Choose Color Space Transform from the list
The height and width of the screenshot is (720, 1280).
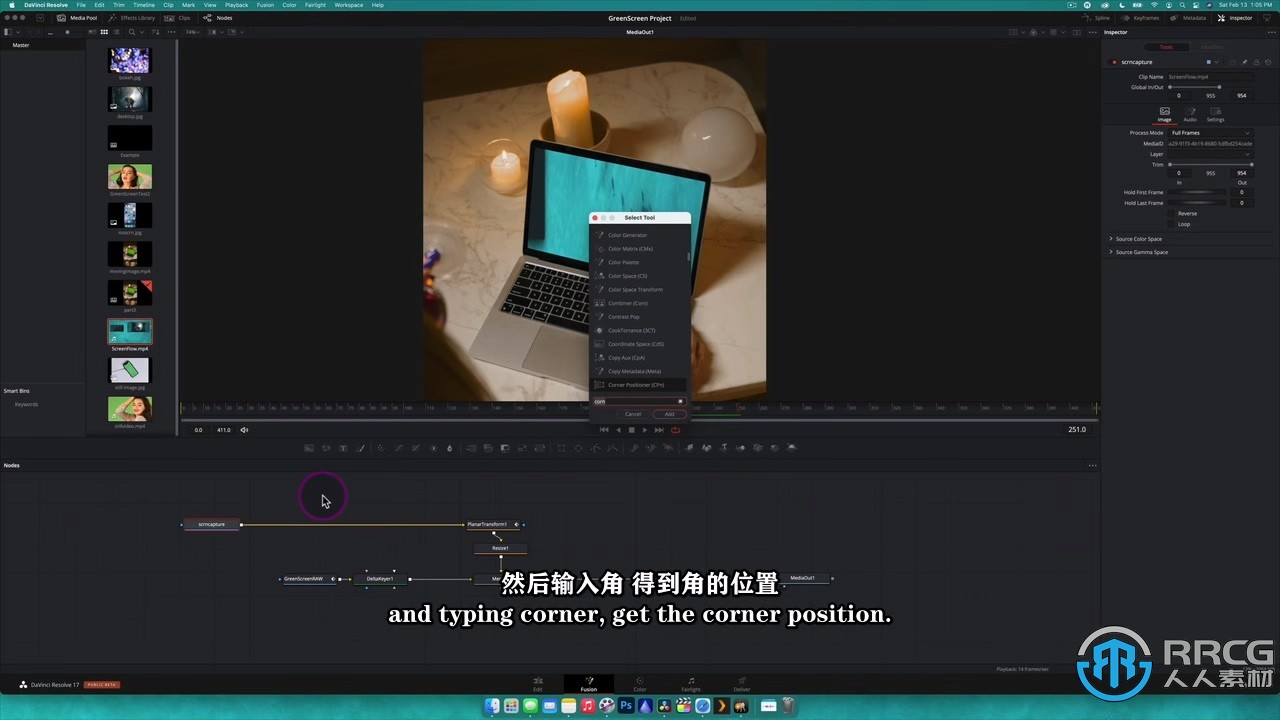pyautogui.click(x=638, y=290)
